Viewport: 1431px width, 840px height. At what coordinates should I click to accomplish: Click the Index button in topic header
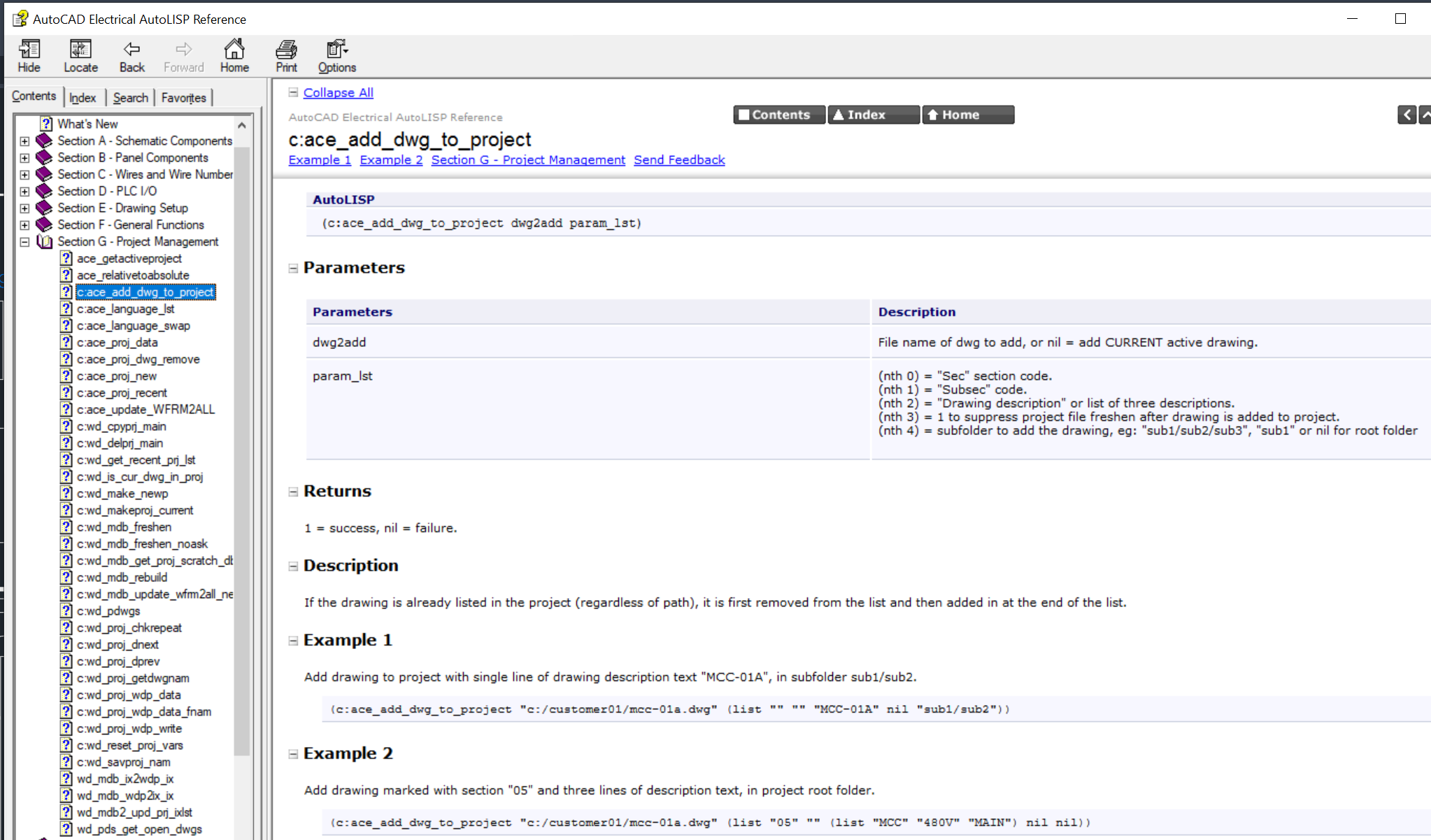coord(873,115)
